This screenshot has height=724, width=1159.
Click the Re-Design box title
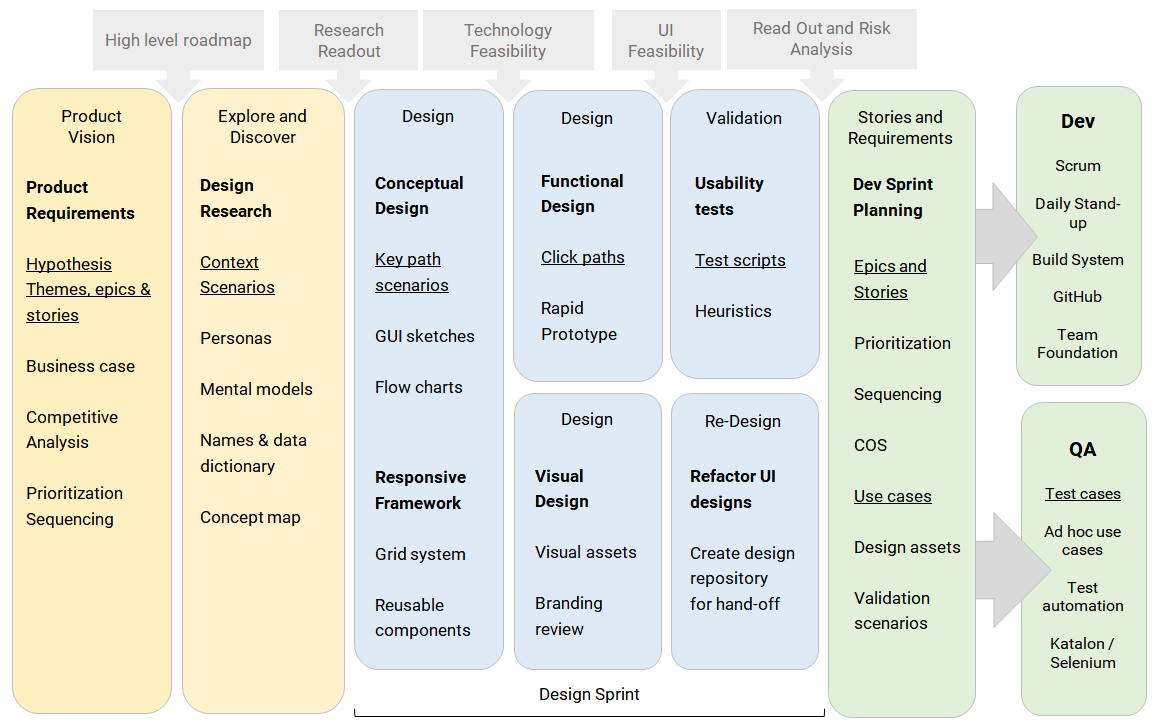pos(743,421)
